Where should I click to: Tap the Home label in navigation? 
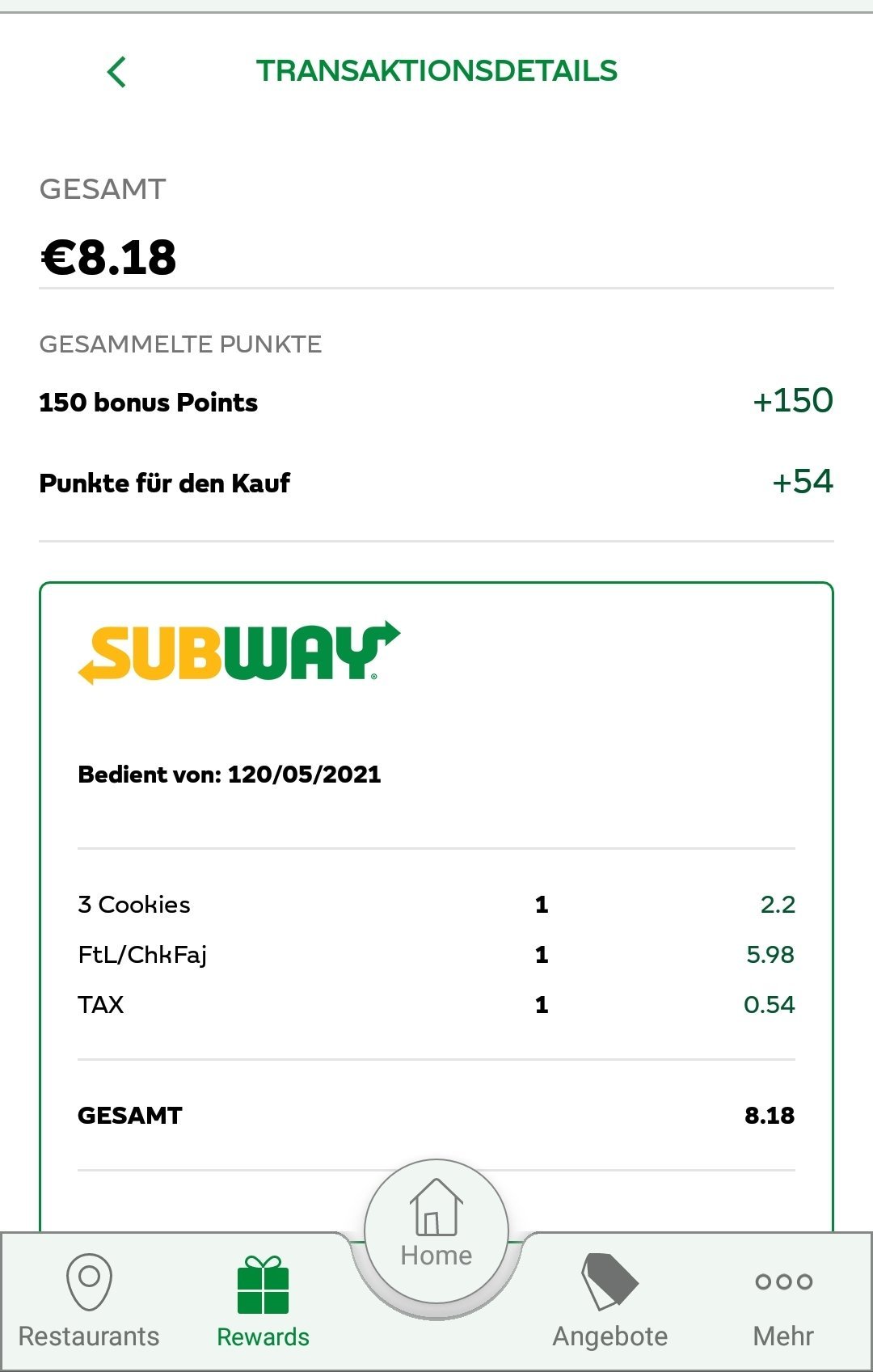[436, 1256]
